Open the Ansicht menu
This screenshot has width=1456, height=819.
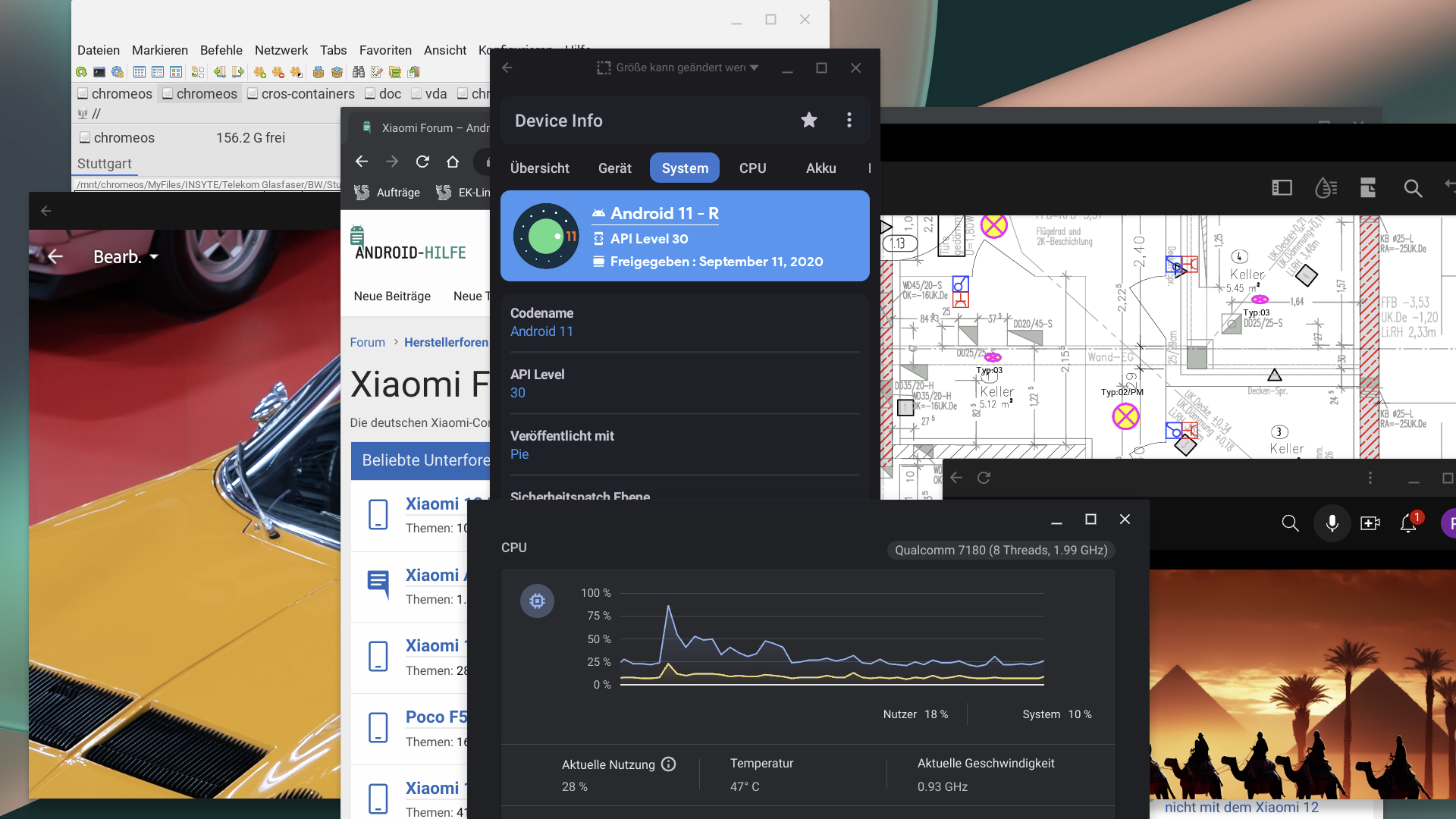tap(445, 50)
